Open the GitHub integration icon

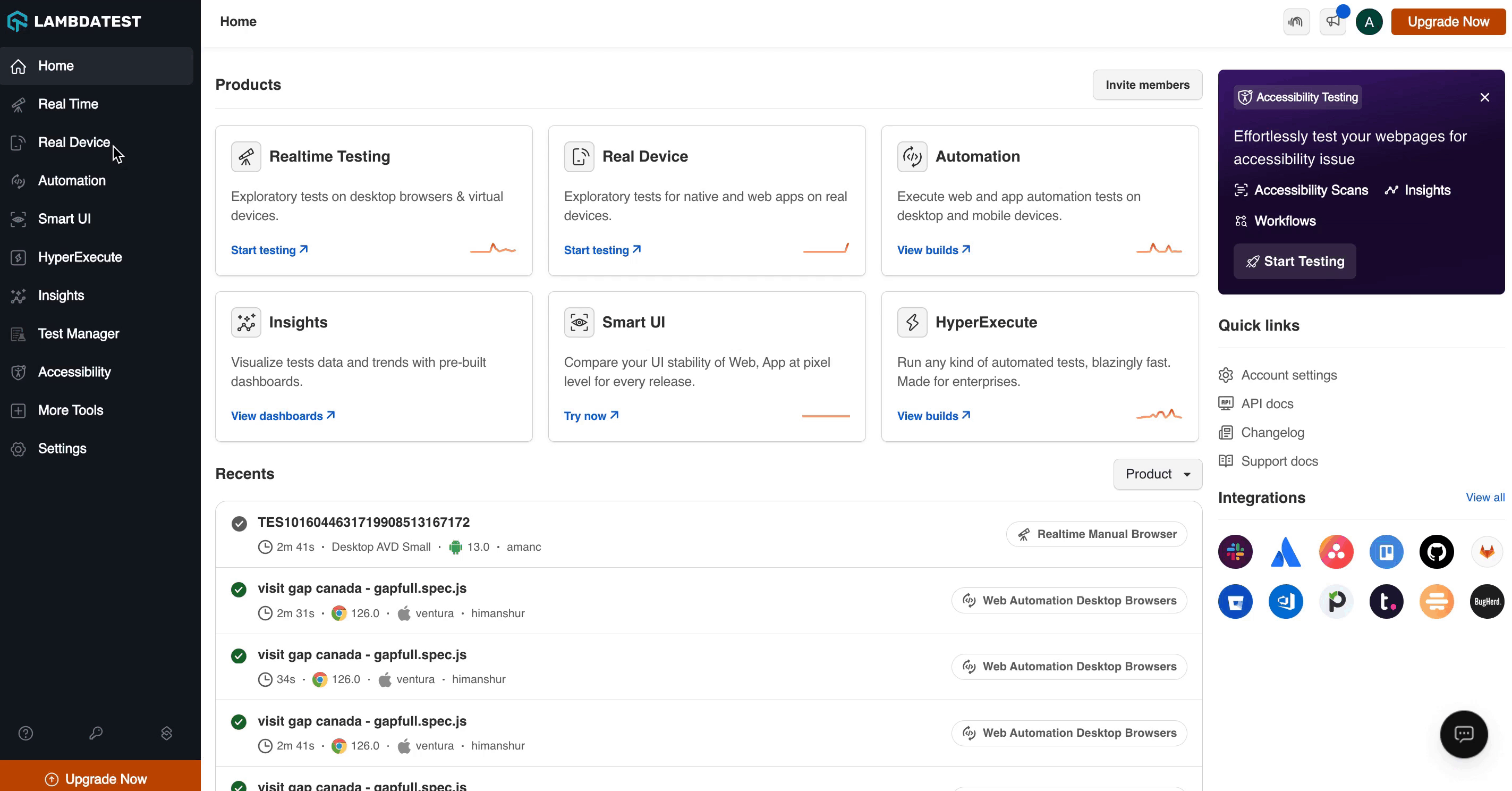tap(1436, 551)
